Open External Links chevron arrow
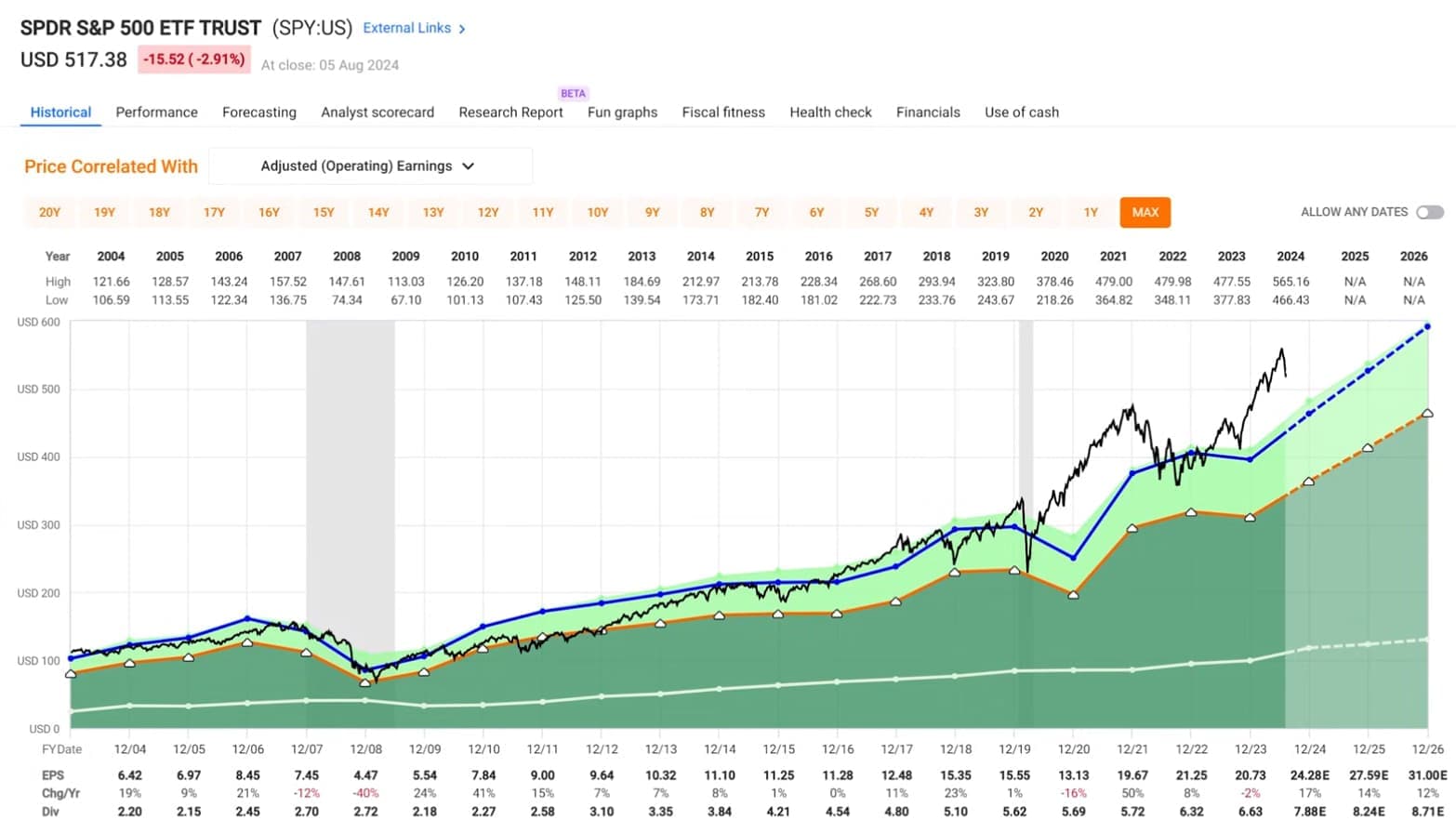Screen dimensions: 1456x820 click(x=462, y=29)
